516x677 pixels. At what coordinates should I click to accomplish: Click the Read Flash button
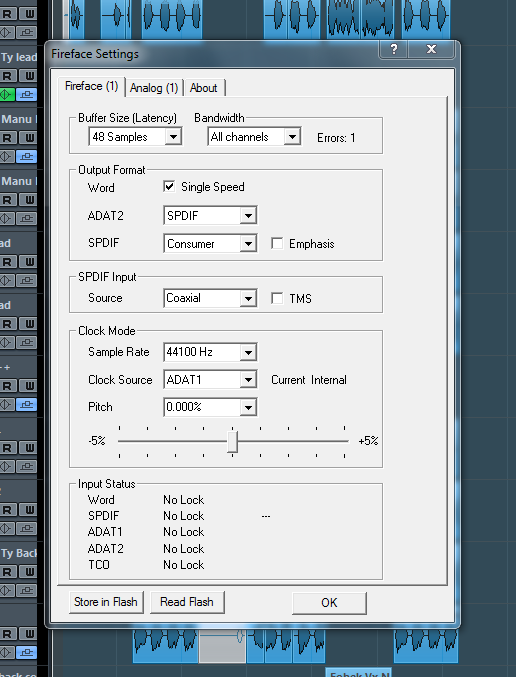[187, 602]
